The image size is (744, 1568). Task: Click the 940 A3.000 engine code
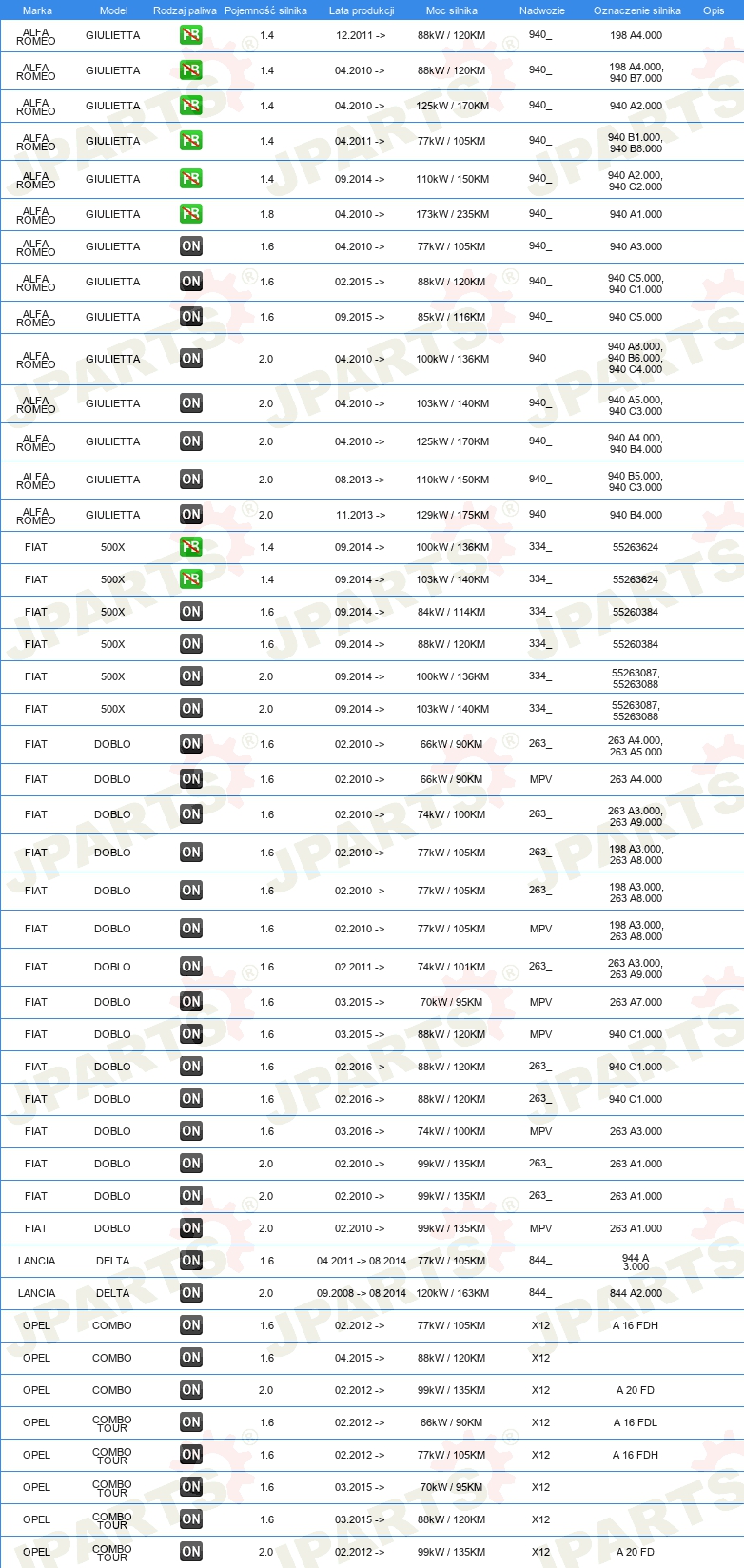point(636,246)
